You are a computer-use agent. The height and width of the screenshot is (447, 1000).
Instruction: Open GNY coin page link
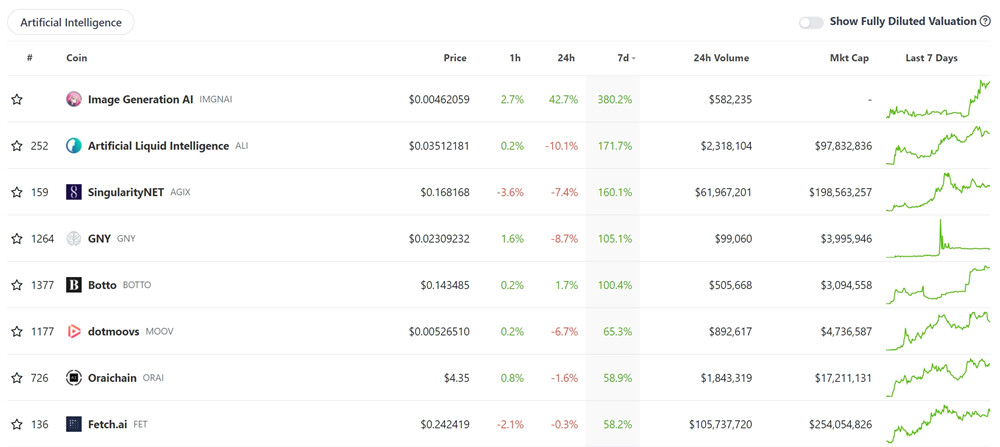(x=99, y=238)
